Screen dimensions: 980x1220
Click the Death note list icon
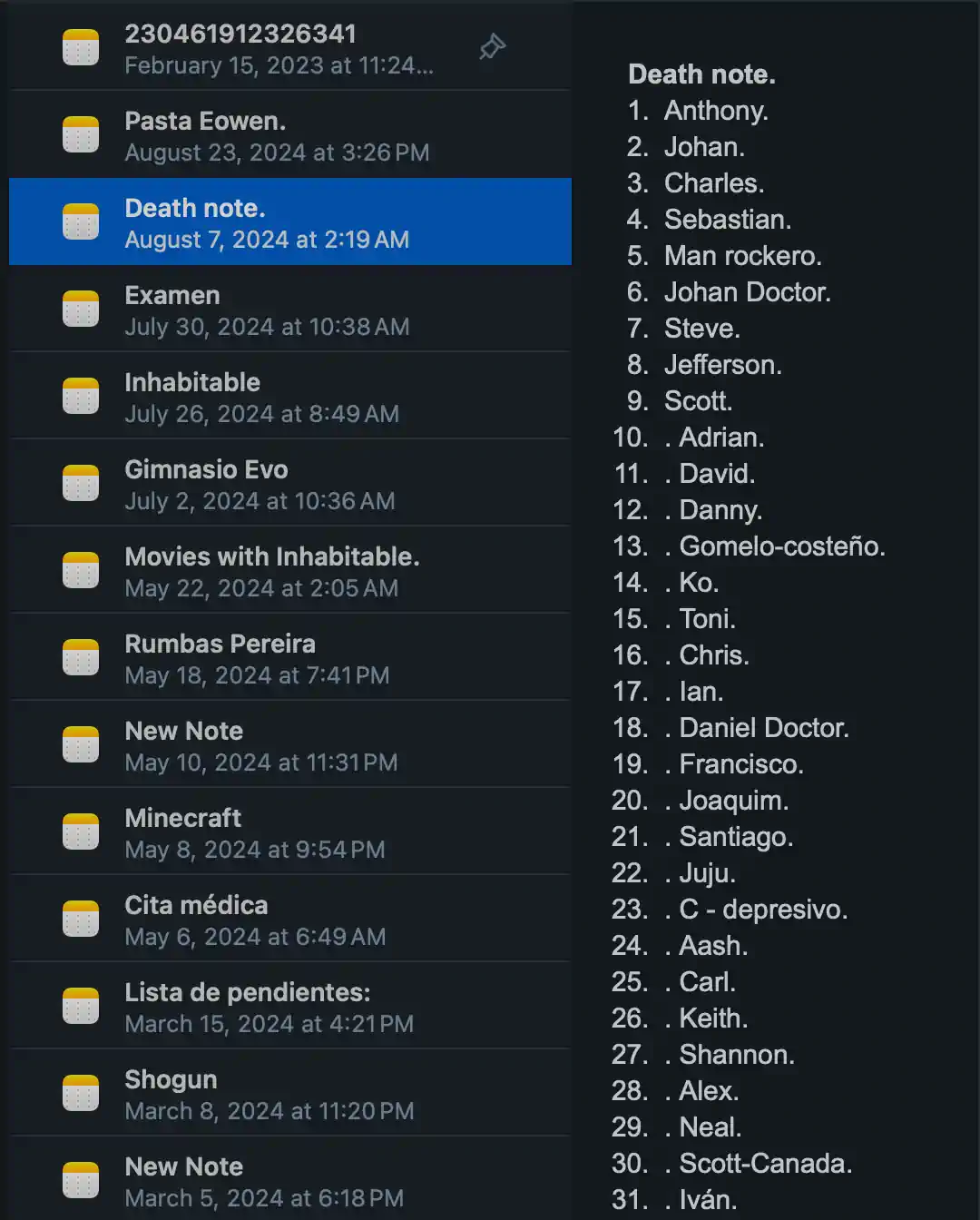[81, 221]
